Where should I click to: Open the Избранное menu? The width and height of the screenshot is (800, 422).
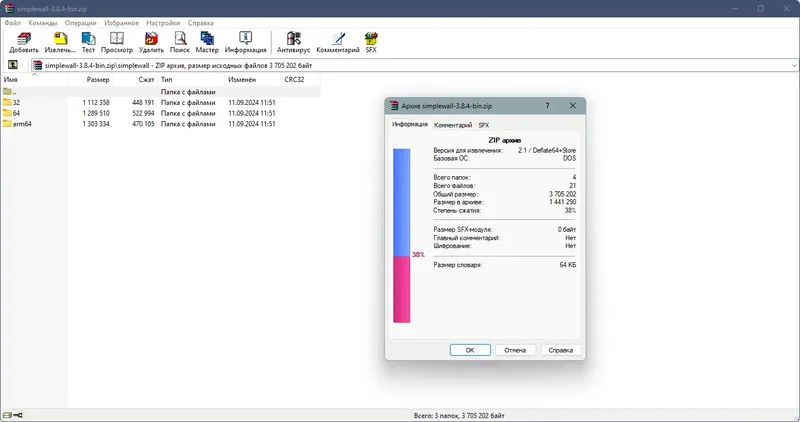tap(121, 23)
